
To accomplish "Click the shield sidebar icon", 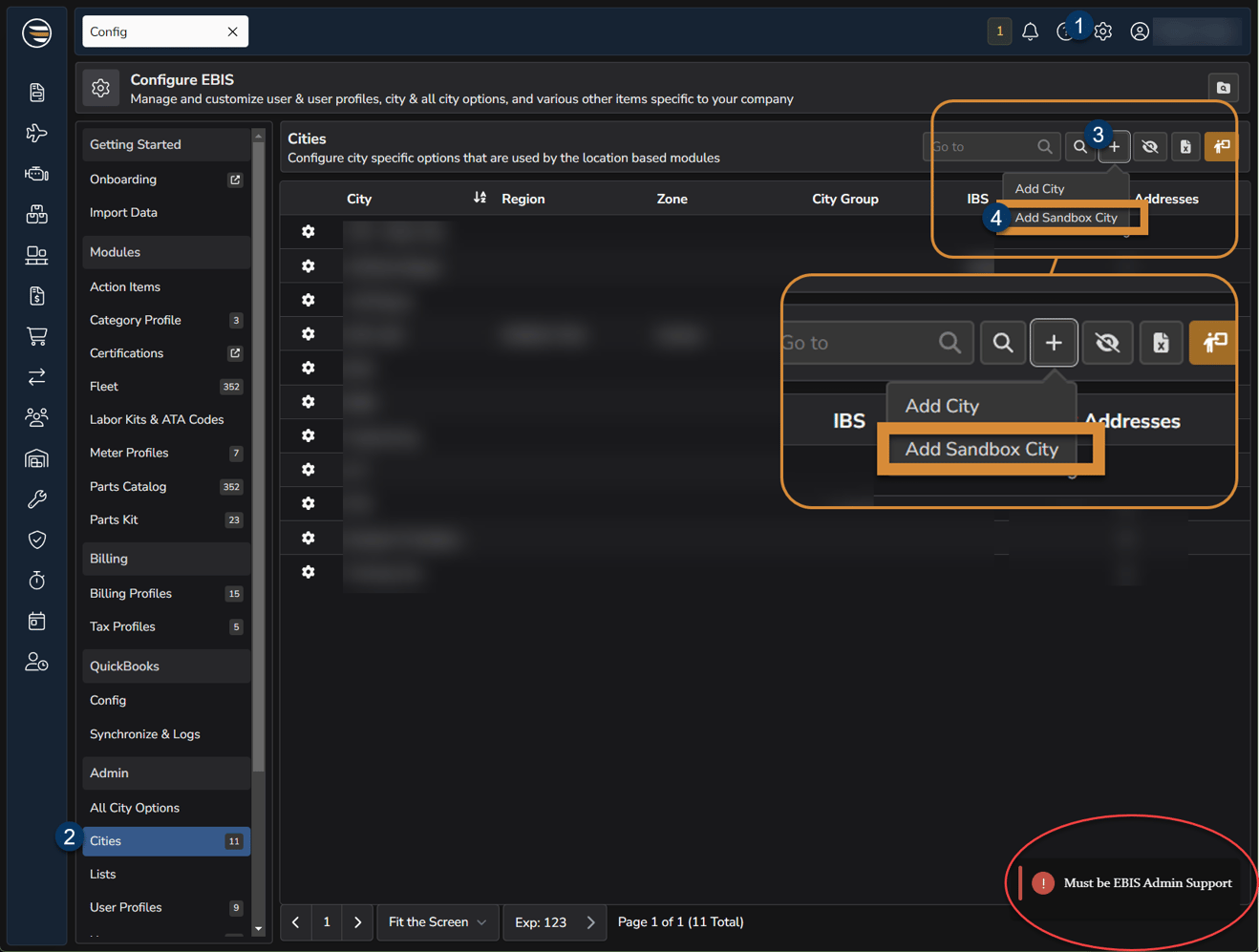I will click(x=36, y=540).
